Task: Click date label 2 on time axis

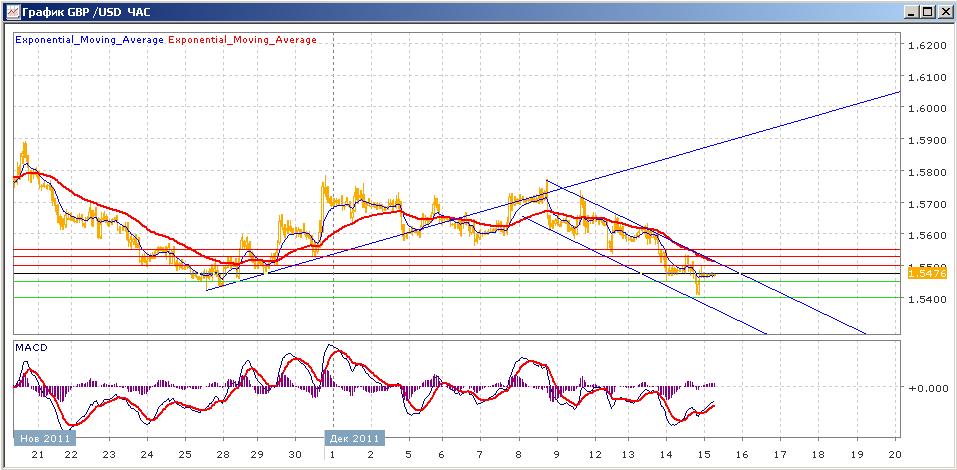Action: (370, 455)
